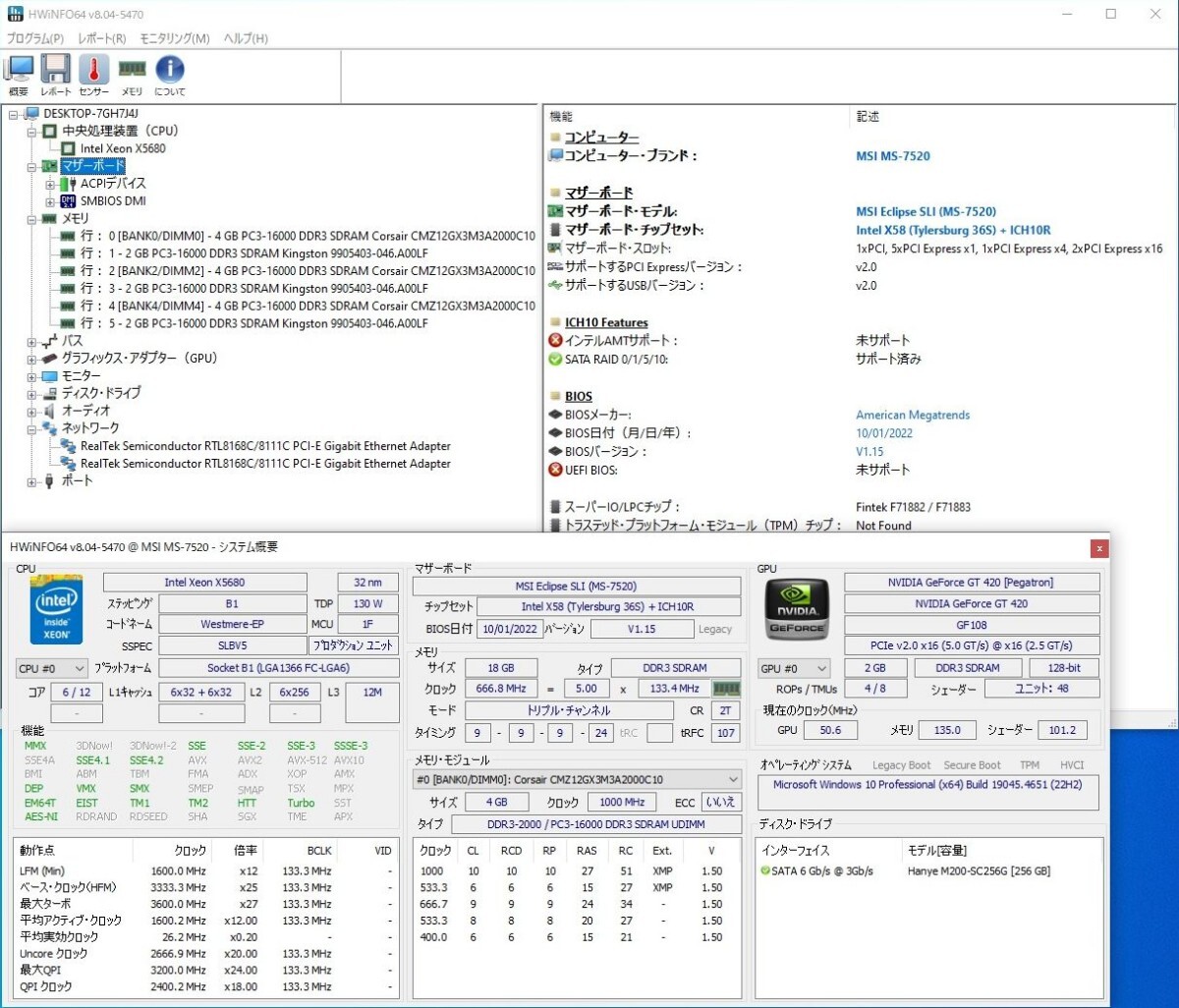The width and height of the screenshot is (1179, 1008).
Task: Click the Westmere-EP codename field
Action: click(232, 624)
